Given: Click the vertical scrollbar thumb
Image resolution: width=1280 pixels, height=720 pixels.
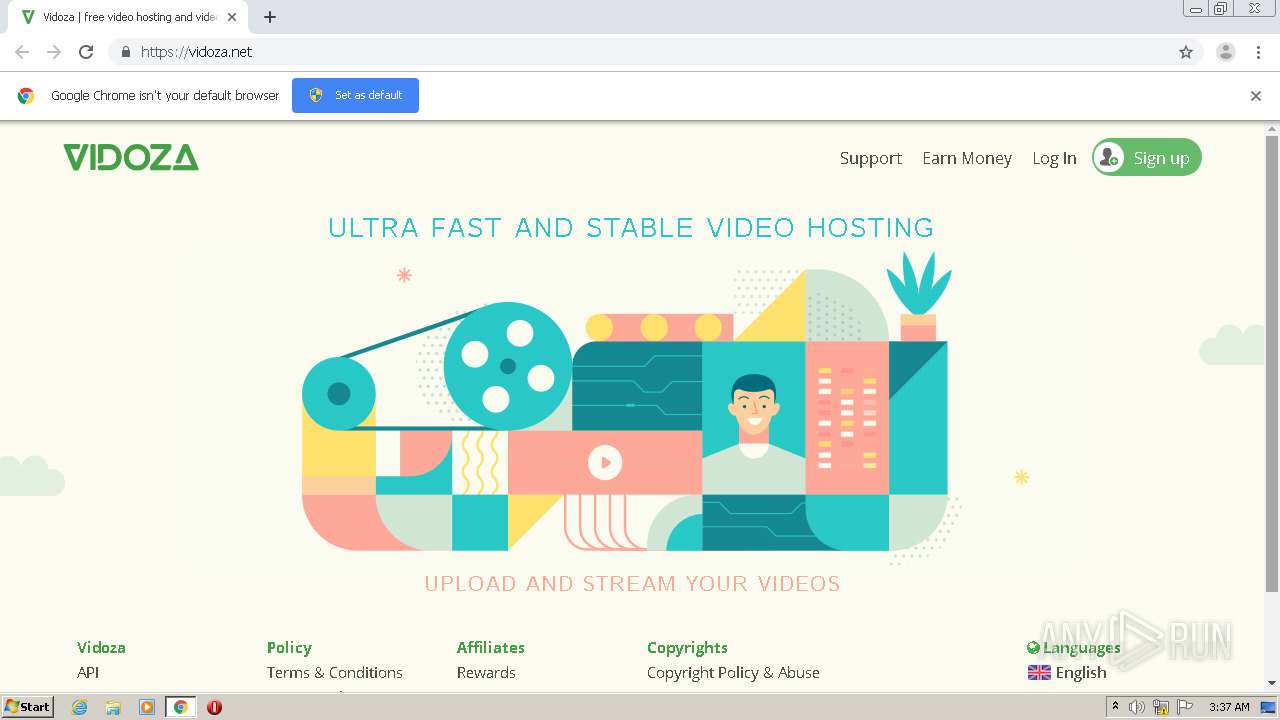Looking at the screenshot, I should pos(1272,364).
